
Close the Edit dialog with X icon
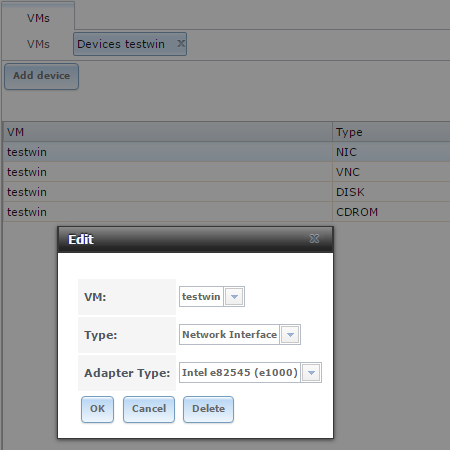coord(314,239)
